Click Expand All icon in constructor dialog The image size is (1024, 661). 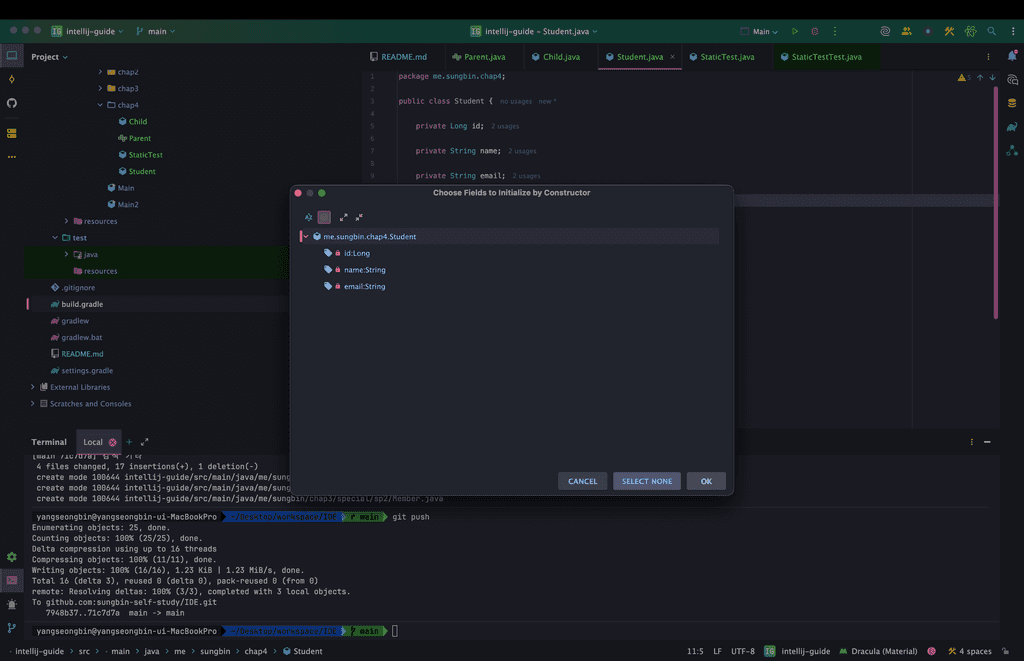(344, 217)
